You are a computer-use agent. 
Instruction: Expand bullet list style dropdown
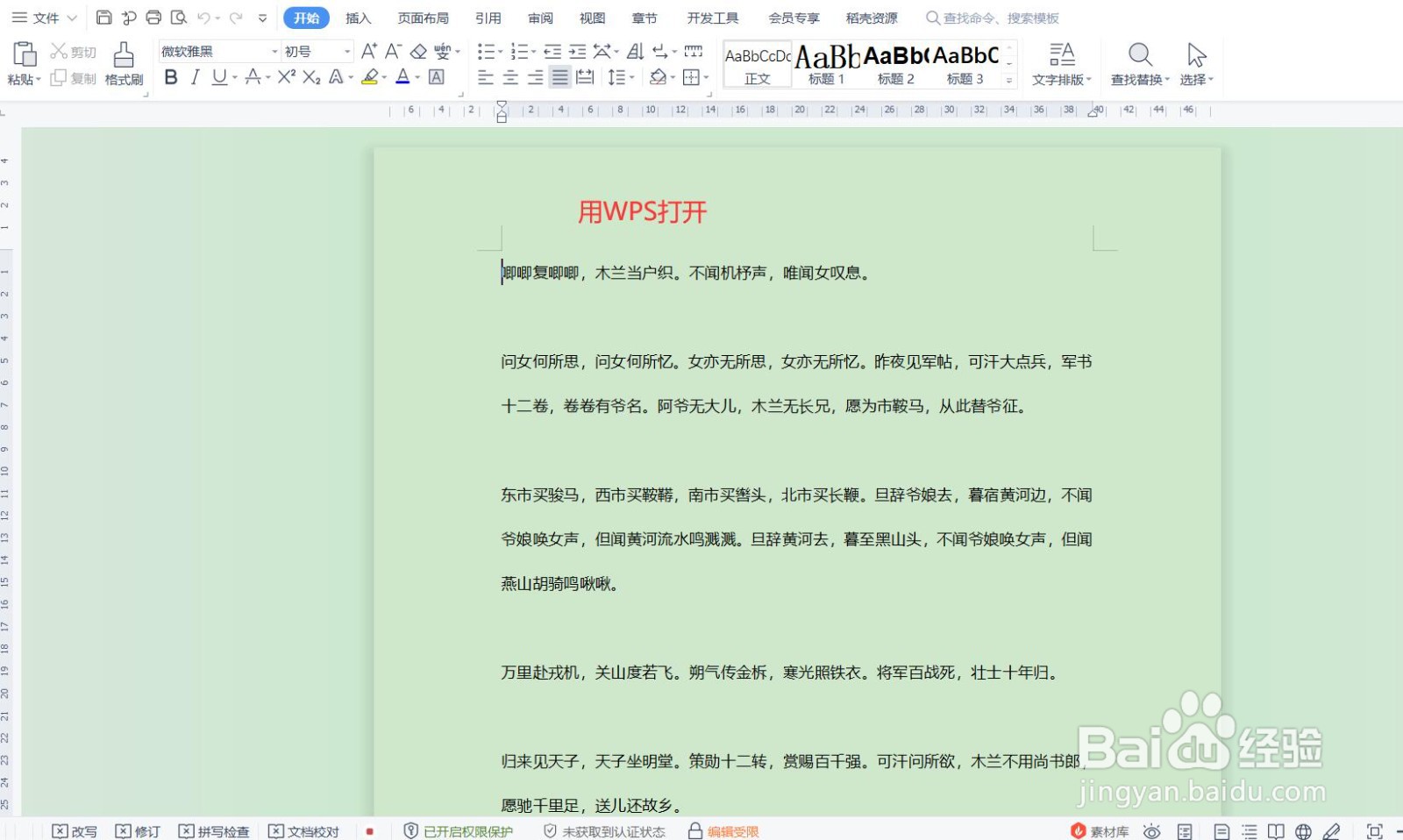[x=501, y=52]
